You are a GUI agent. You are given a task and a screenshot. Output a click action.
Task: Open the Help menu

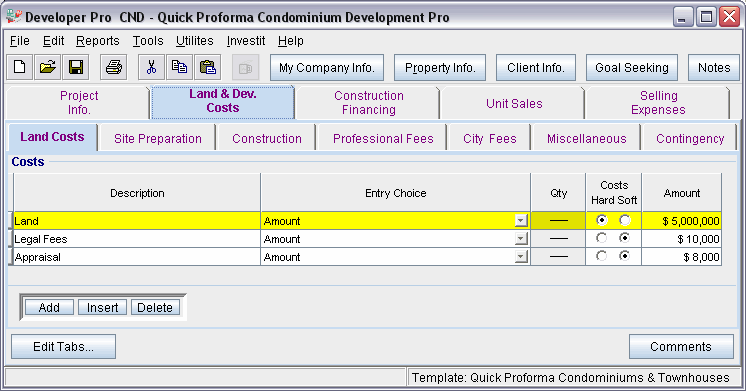[x=291, y=41]
